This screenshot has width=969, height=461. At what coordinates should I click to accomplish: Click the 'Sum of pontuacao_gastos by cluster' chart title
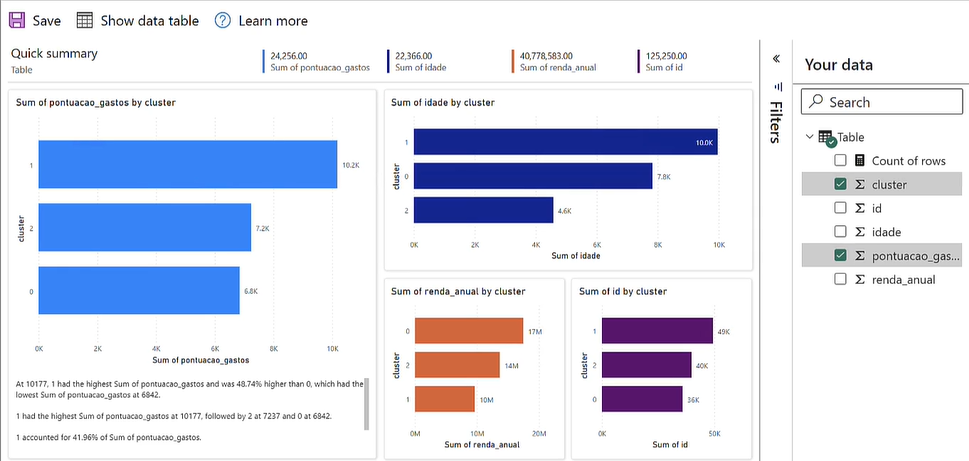(x=96, y=103)
